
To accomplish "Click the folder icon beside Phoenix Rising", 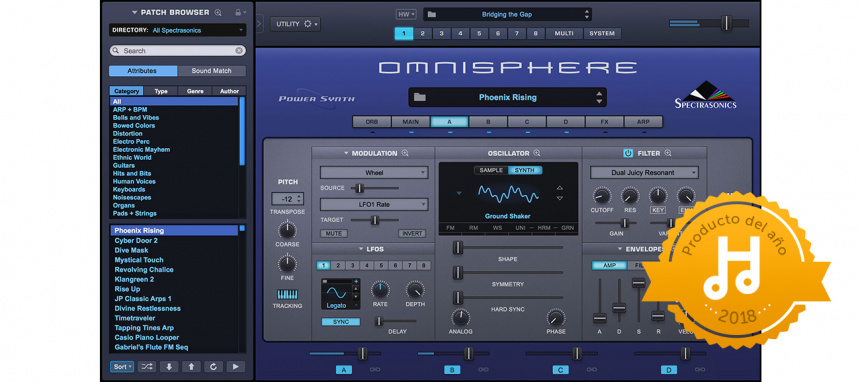I will pyautogui.click(x=420, y=97).
